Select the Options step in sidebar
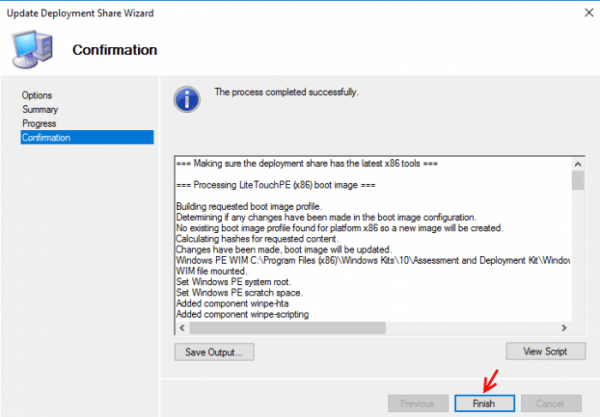The width and height of the screenshot is (600, 417). tap(37, 95)
